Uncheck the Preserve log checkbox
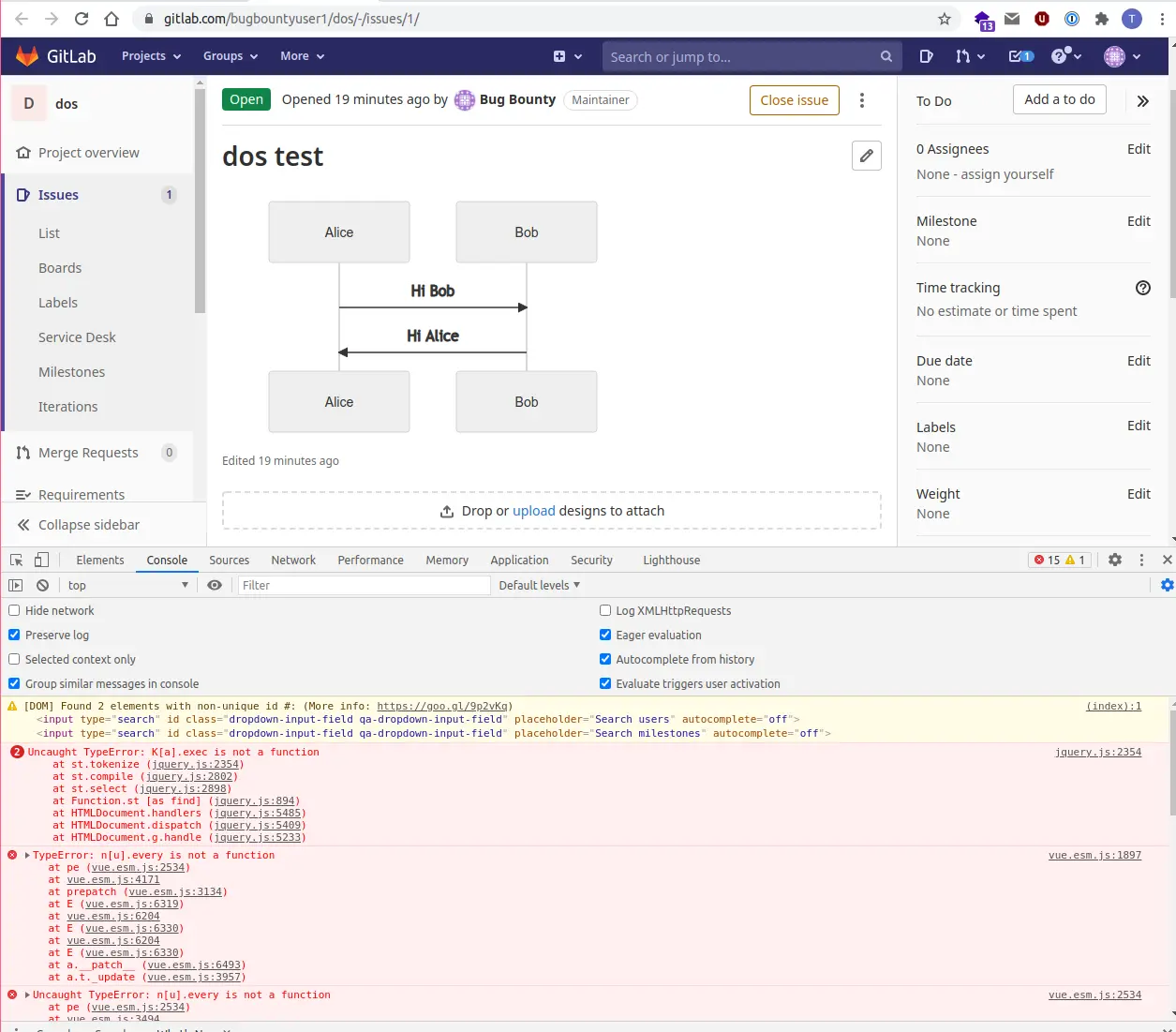1176x1032 pixels. click(x=14, y=635)
